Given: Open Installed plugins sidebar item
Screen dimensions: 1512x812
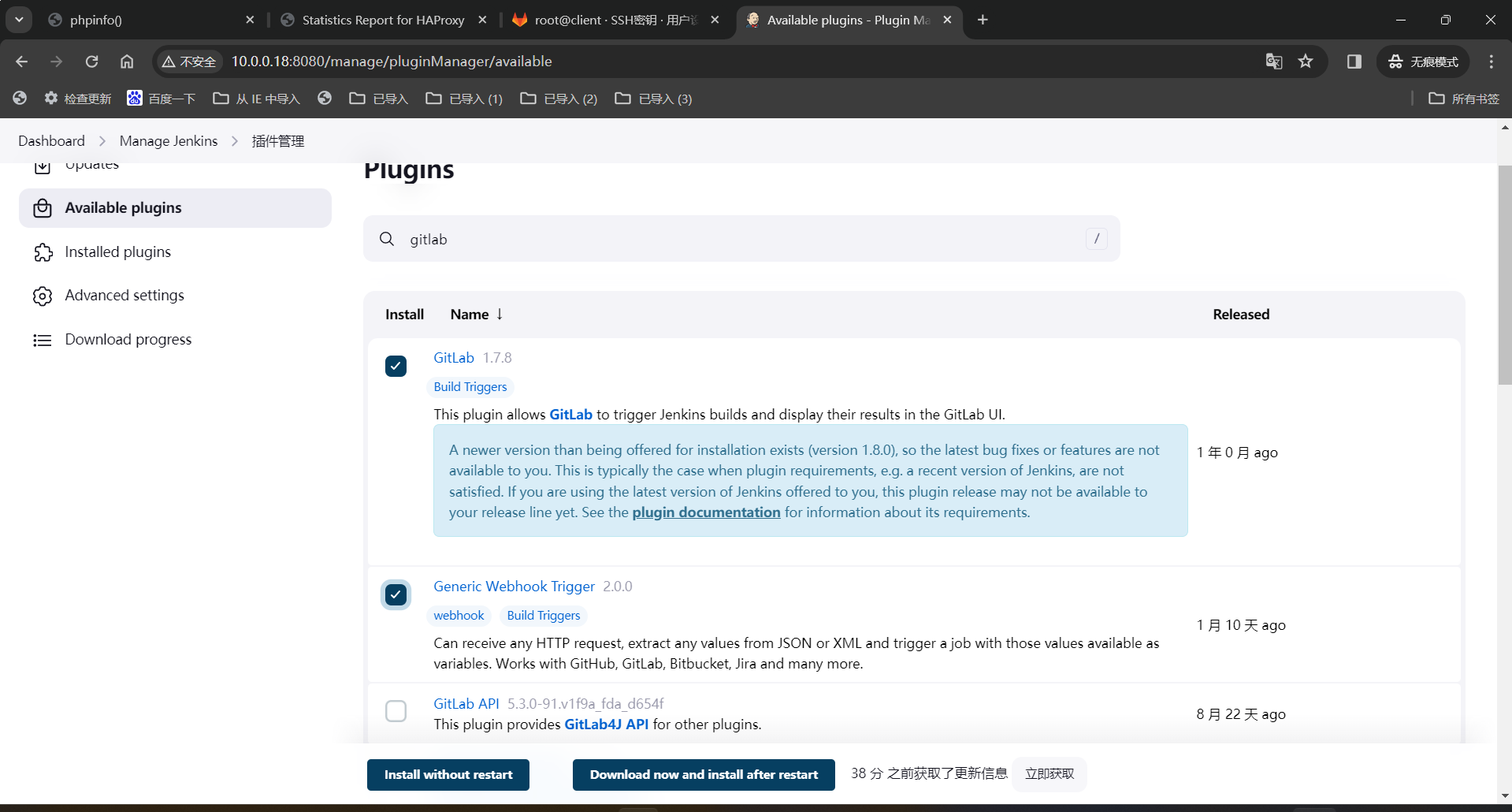Looking at the screenshot, I should (175, 252).
